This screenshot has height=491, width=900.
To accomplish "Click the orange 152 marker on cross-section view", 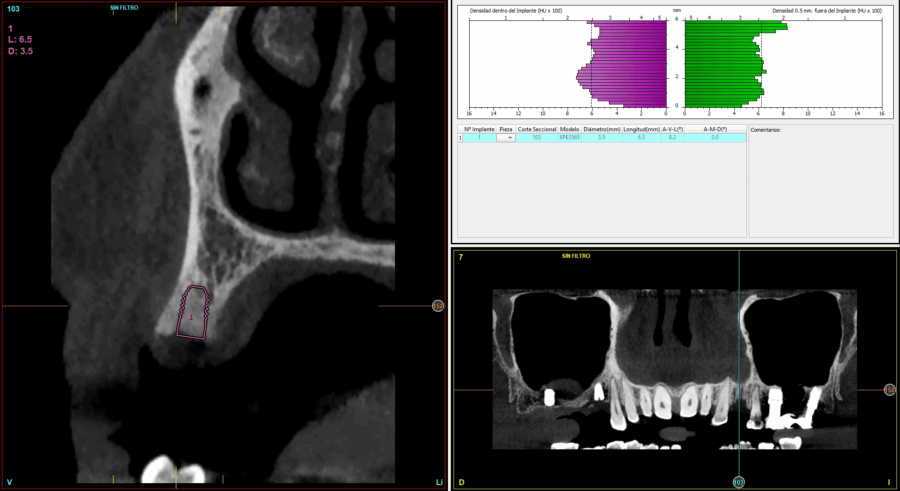I will coord(437,306).
